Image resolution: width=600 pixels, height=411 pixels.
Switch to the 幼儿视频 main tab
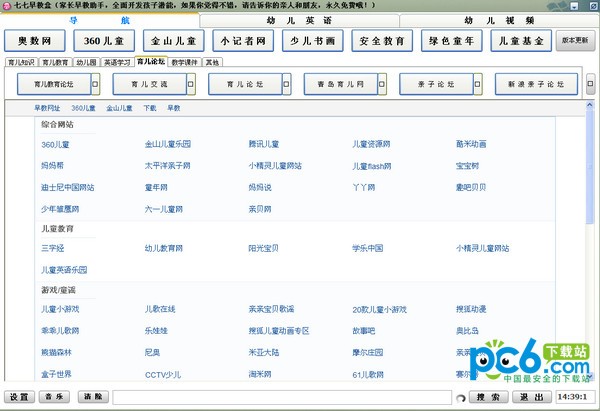(499, 21)
